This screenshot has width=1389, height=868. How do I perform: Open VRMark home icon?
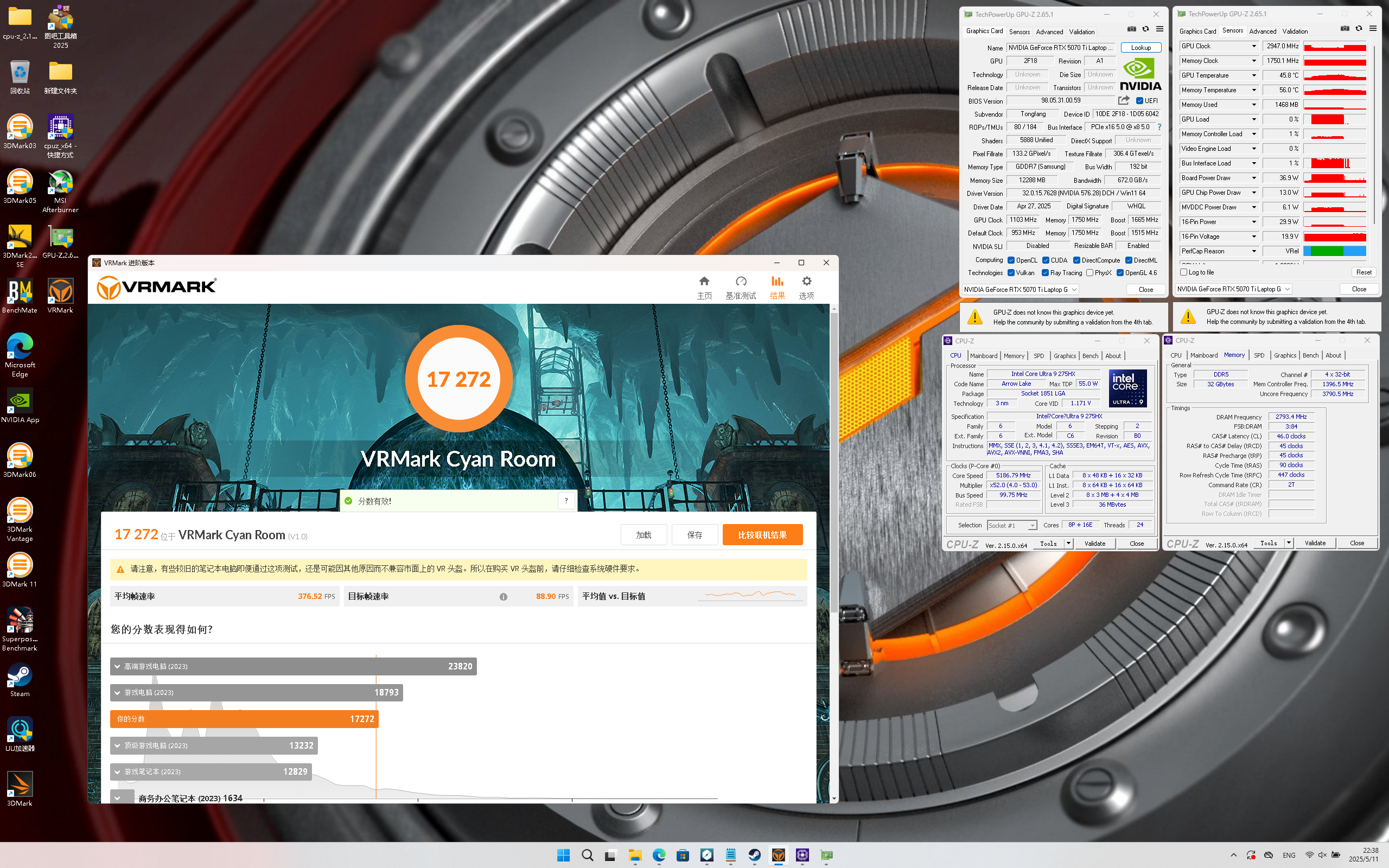click(x=704, y=280)
